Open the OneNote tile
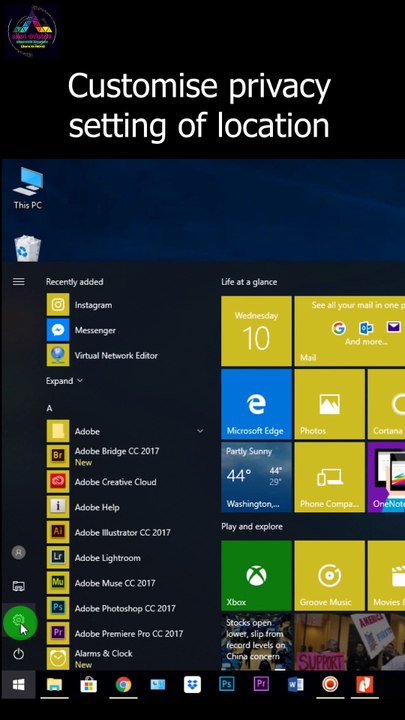The height and width of the screenshot is (720, 405). tap(386, 477)
